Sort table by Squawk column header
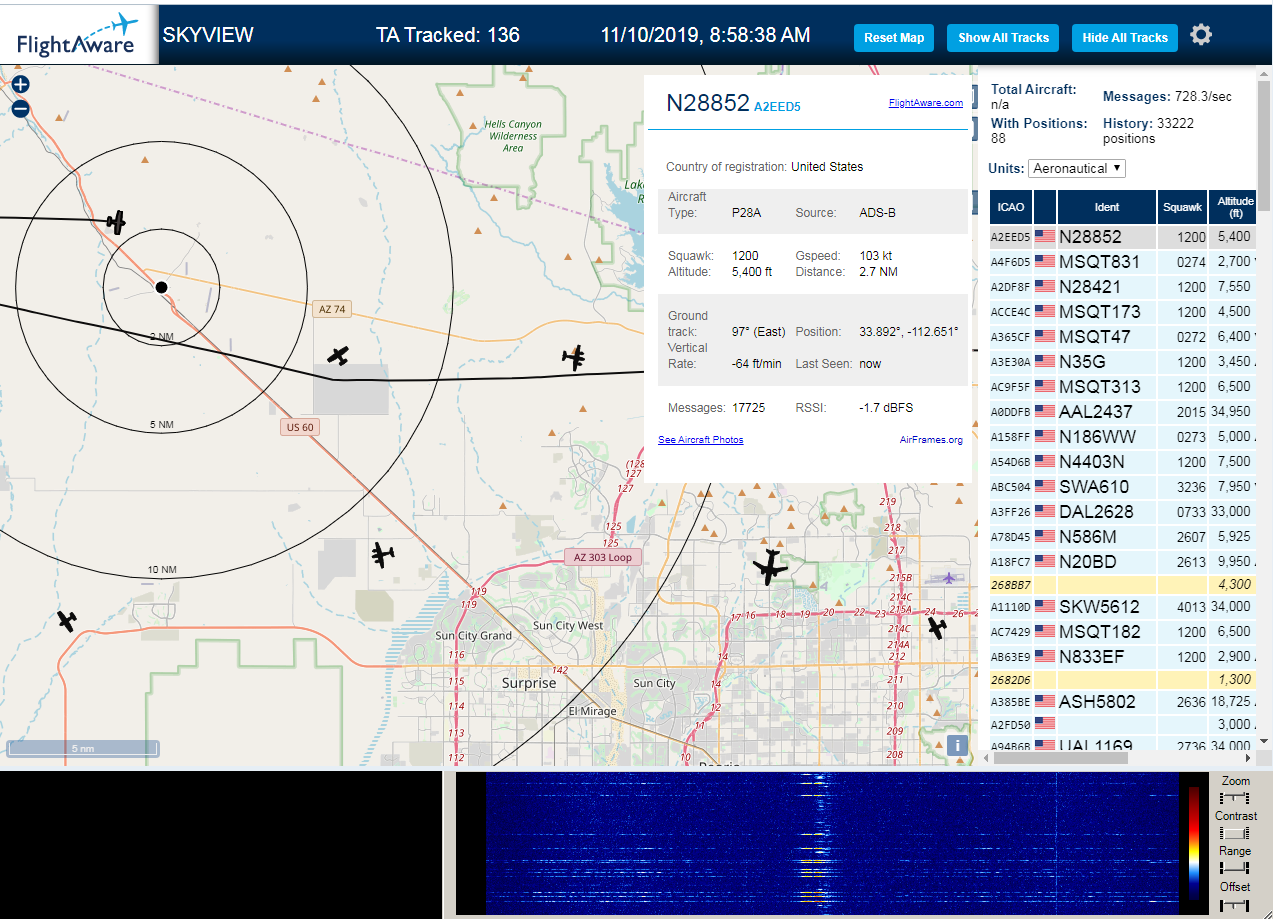This screenshot has width=1273, height=919. tap(1182, 207)
